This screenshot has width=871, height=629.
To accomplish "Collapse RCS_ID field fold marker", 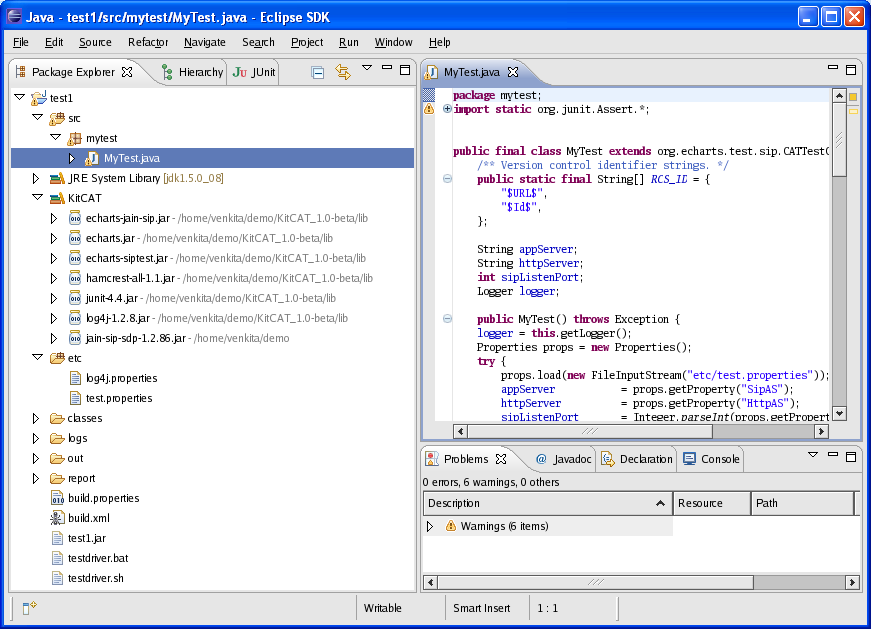I will [447, 179].
